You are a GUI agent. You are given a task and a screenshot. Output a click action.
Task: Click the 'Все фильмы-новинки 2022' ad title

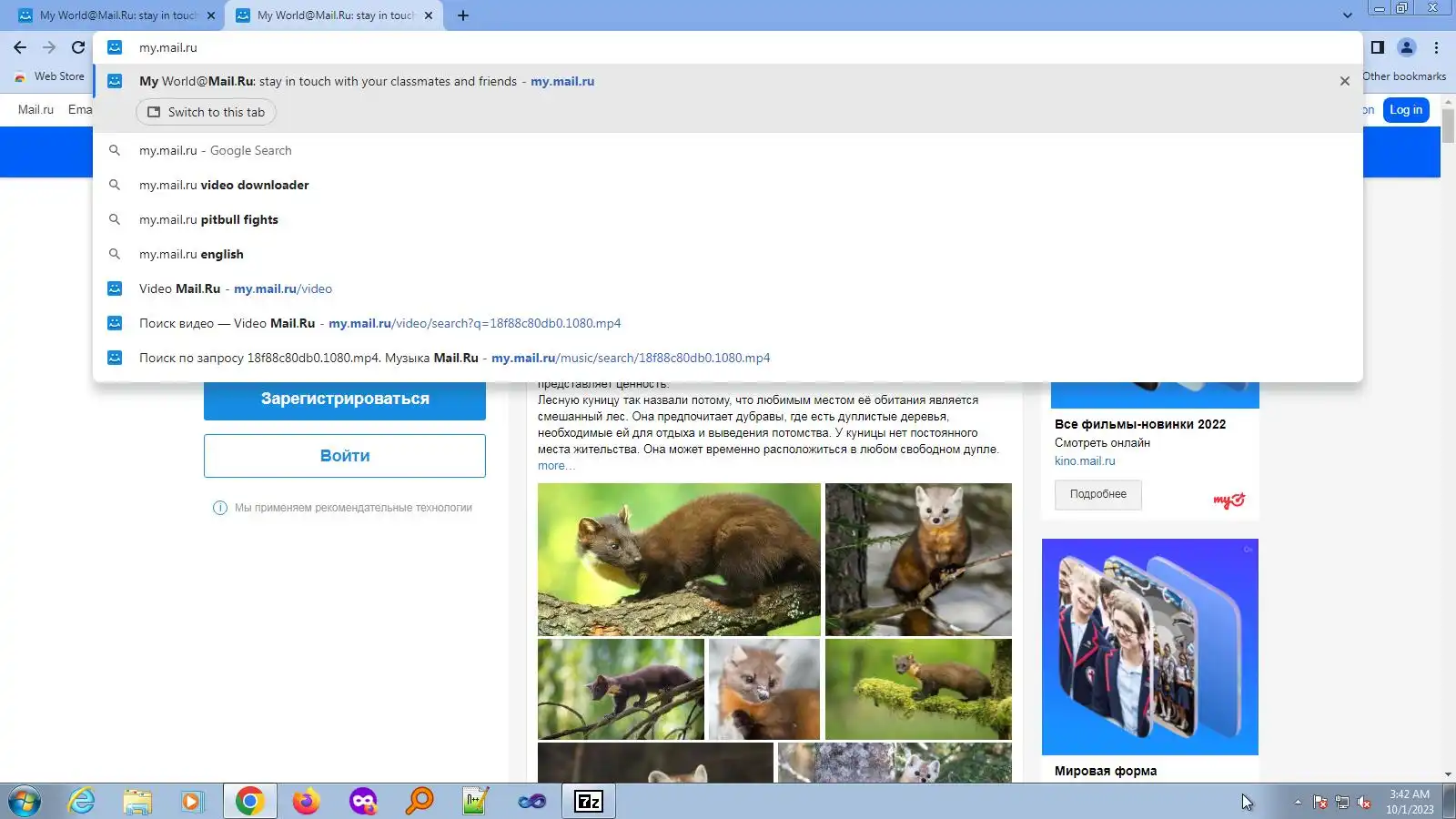coord(1140,424)
